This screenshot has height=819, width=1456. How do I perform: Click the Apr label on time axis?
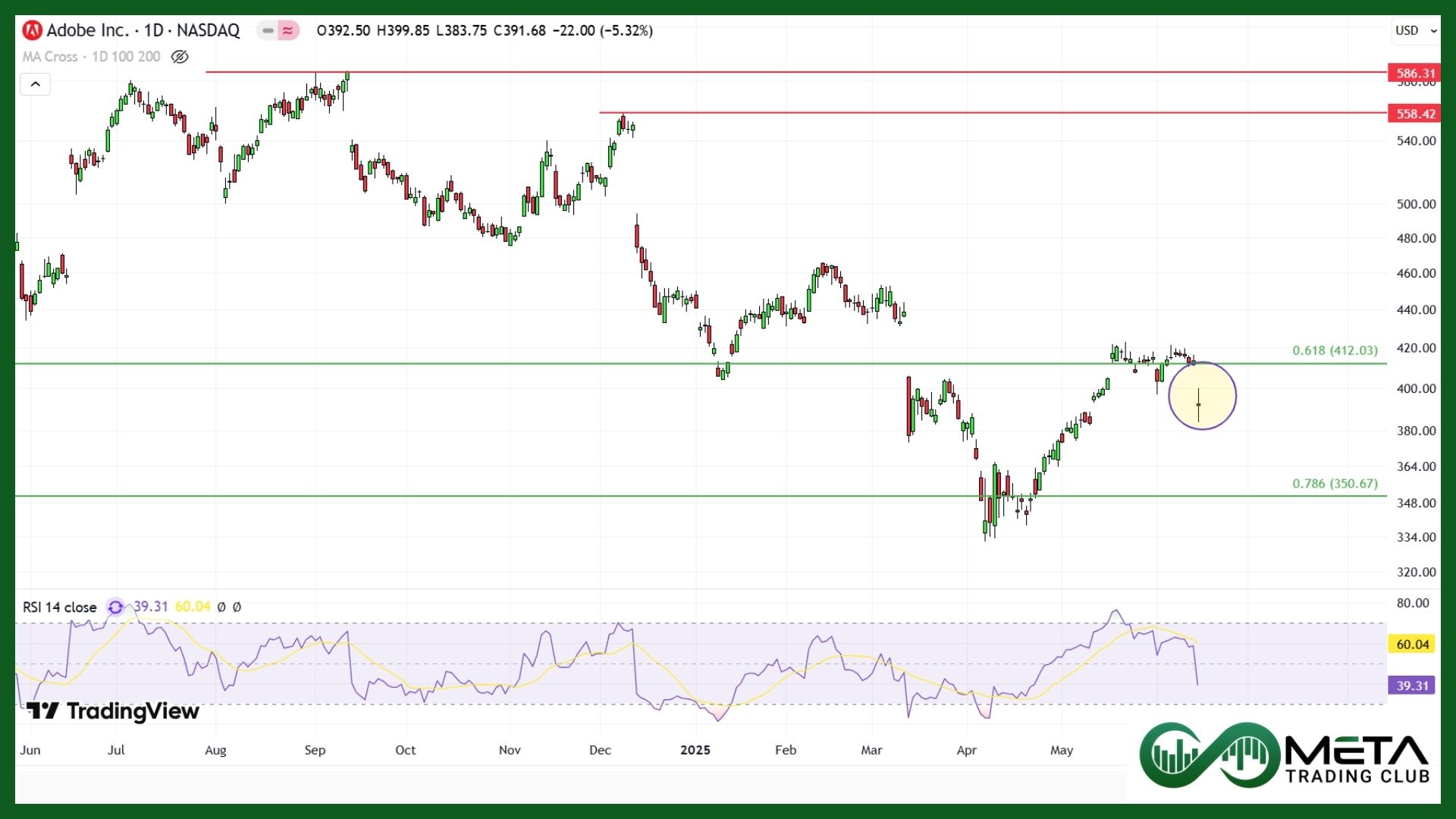coord(967,750)
